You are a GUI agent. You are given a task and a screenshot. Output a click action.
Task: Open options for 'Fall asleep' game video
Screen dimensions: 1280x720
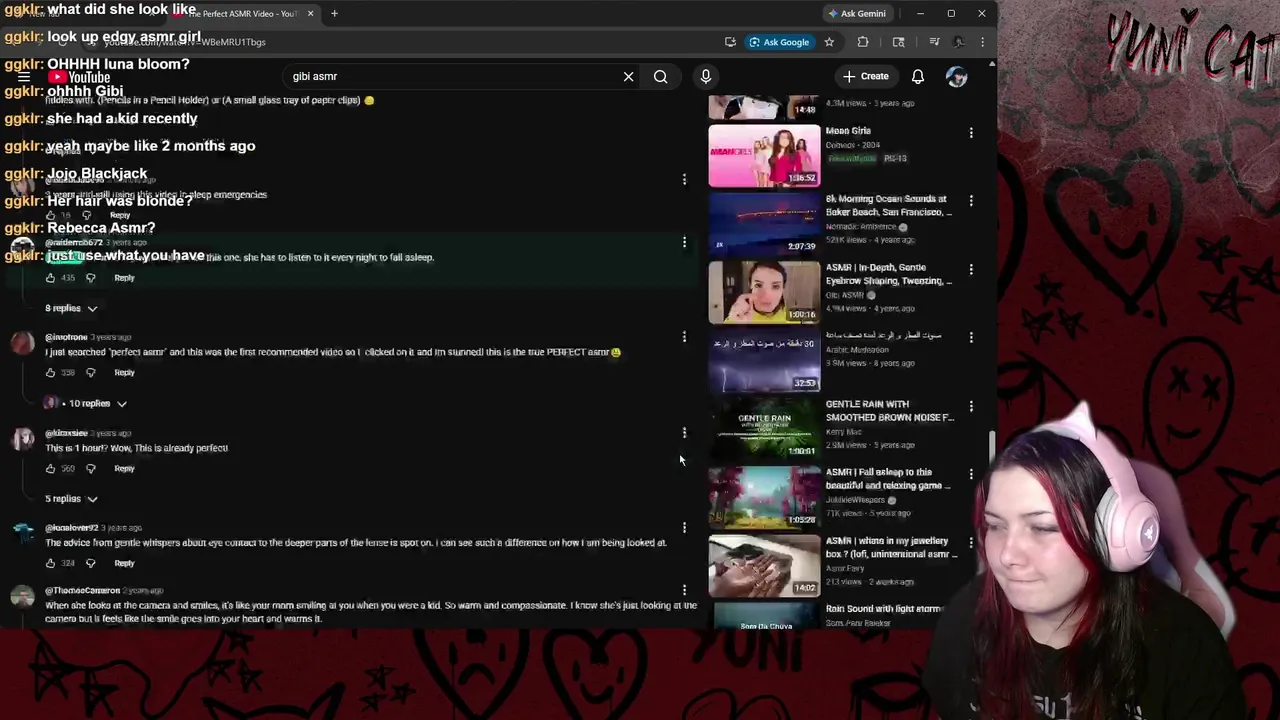(x=971, y=474)
